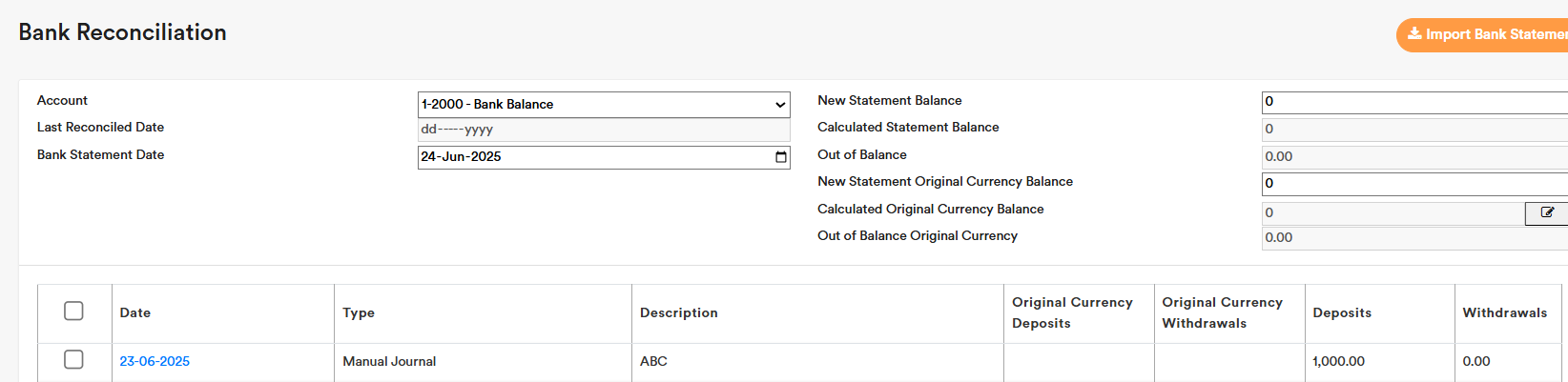Click the edit icon beside Calculated Original Currency Balance
Image resolution: width=1568 pixels, height=382 pixels.
click(1546, 213)
